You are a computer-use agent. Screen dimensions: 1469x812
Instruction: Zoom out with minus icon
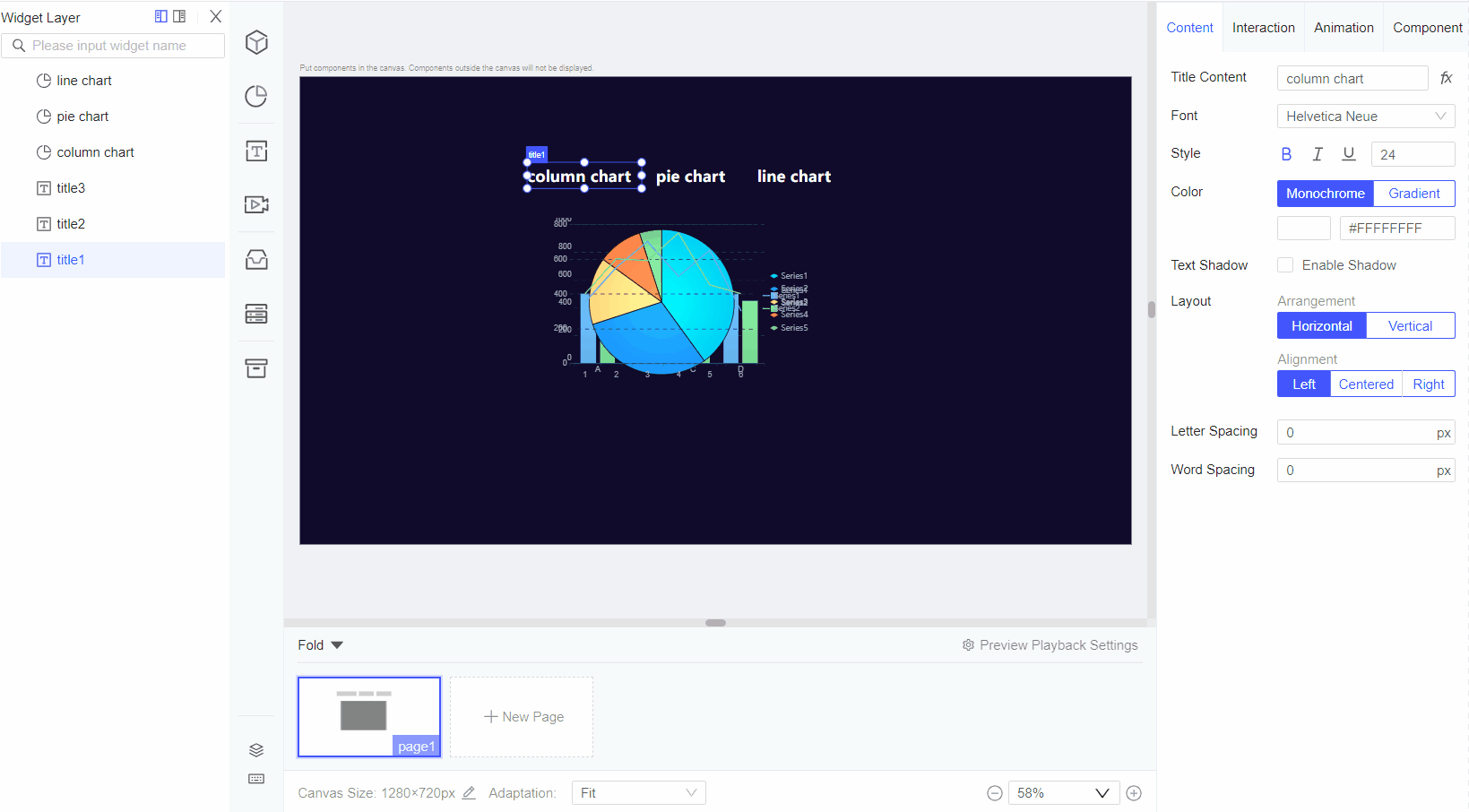995,793
